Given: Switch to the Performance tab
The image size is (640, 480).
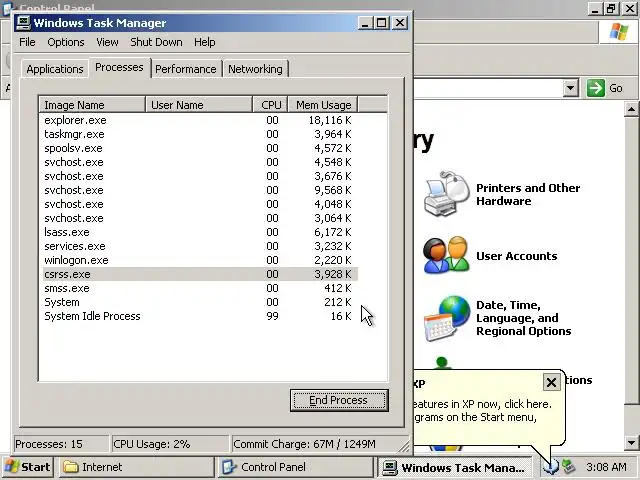Looking at the screenshot, I should tap(186, 69).
